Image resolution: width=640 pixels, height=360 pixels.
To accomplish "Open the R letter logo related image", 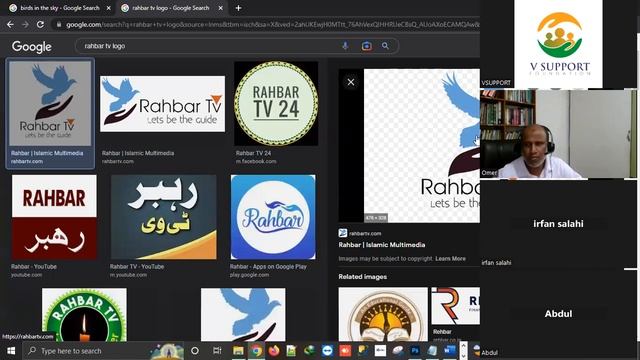I will pos(456,306).
